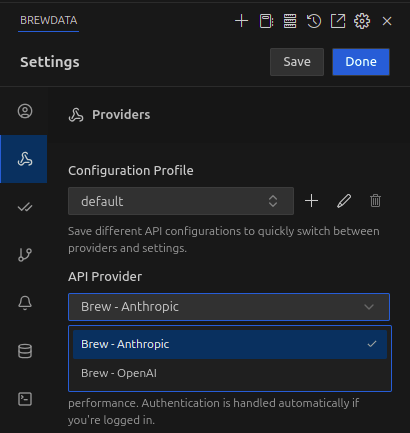Open the server list icon in header

point(290,21)
